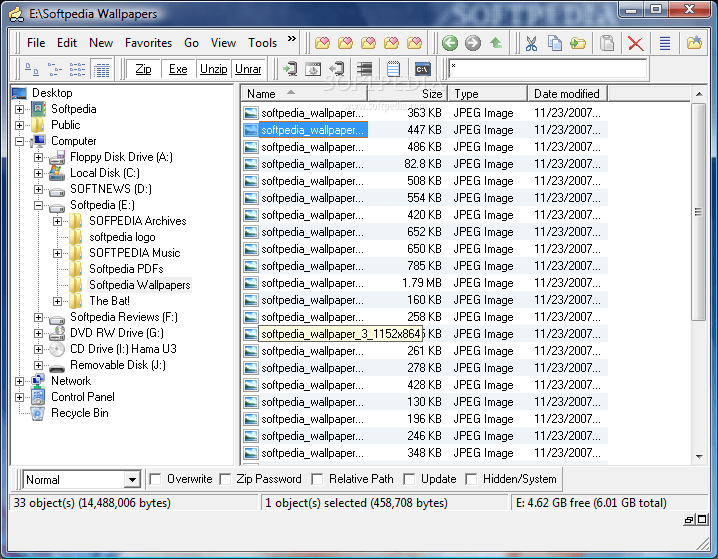Viewport: 718px width, 559px height.
Task: Click the file list scroll up arrow
Action: point(699,94)
